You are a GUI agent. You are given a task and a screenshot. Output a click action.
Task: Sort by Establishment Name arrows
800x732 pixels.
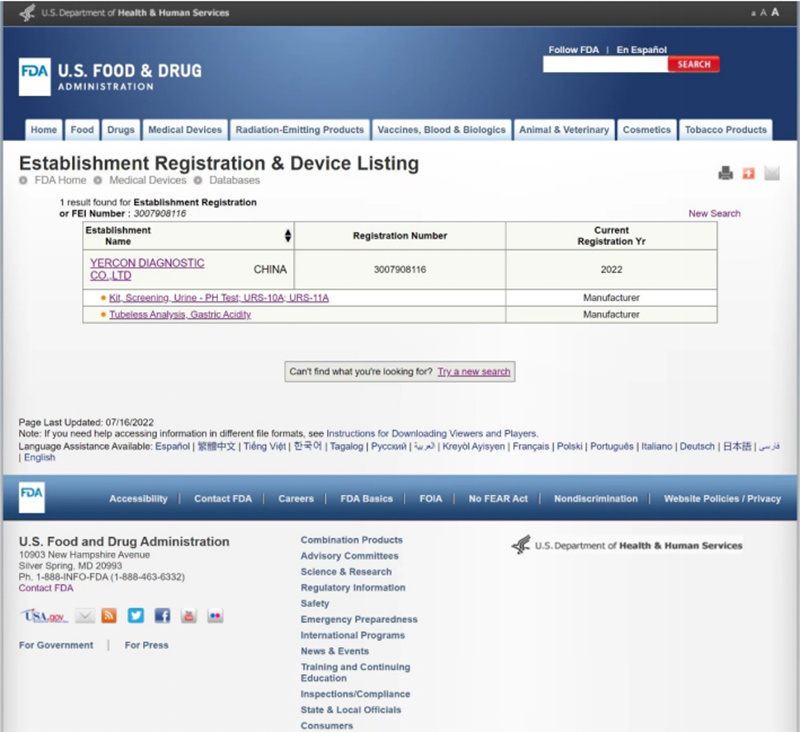click(288, 236)
